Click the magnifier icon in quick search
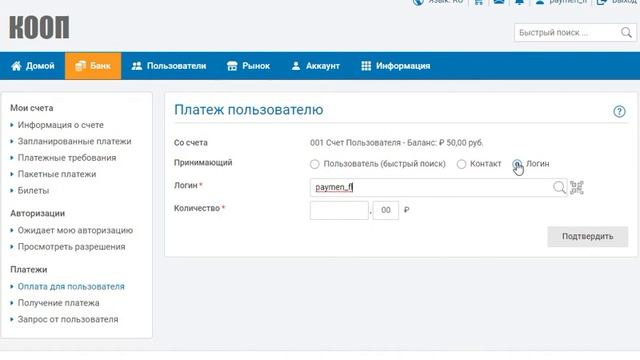Viewport: 640px width, 360px height. click(x=626, y=32)
